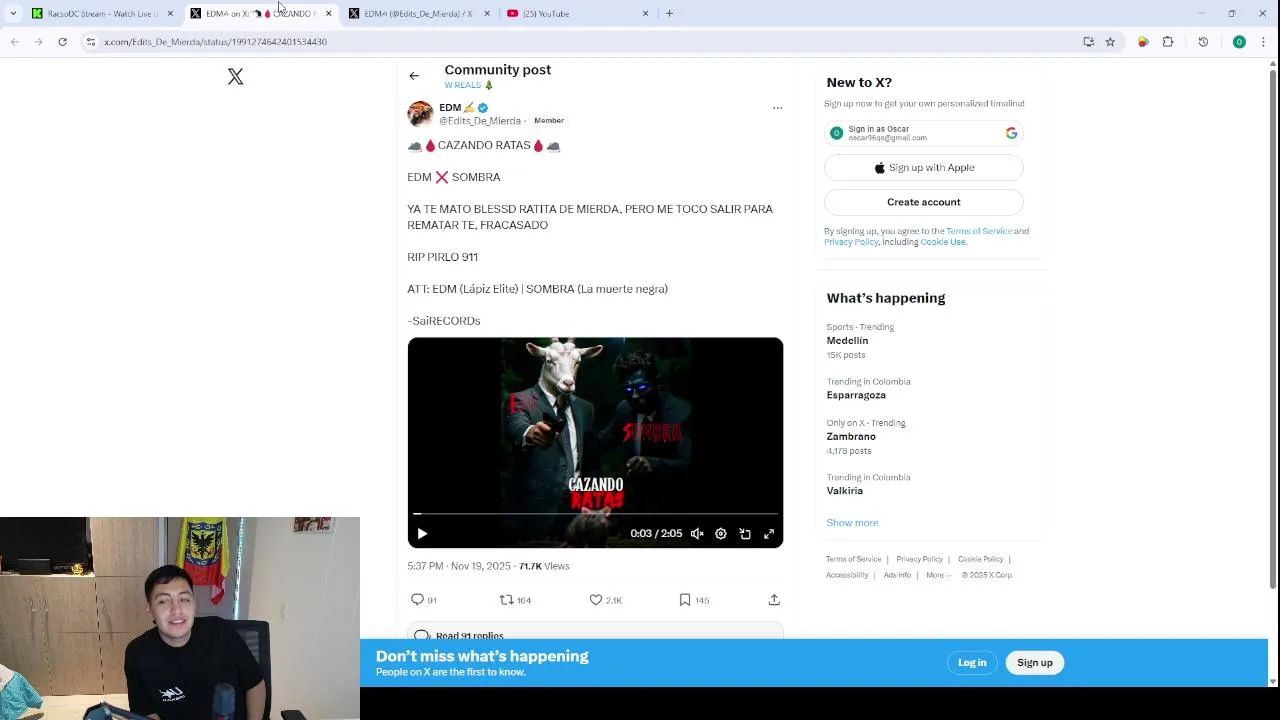Viewport: 1280px width, 720px height.
Task: Enter fullscreen on the video
Action: [769, 534]
